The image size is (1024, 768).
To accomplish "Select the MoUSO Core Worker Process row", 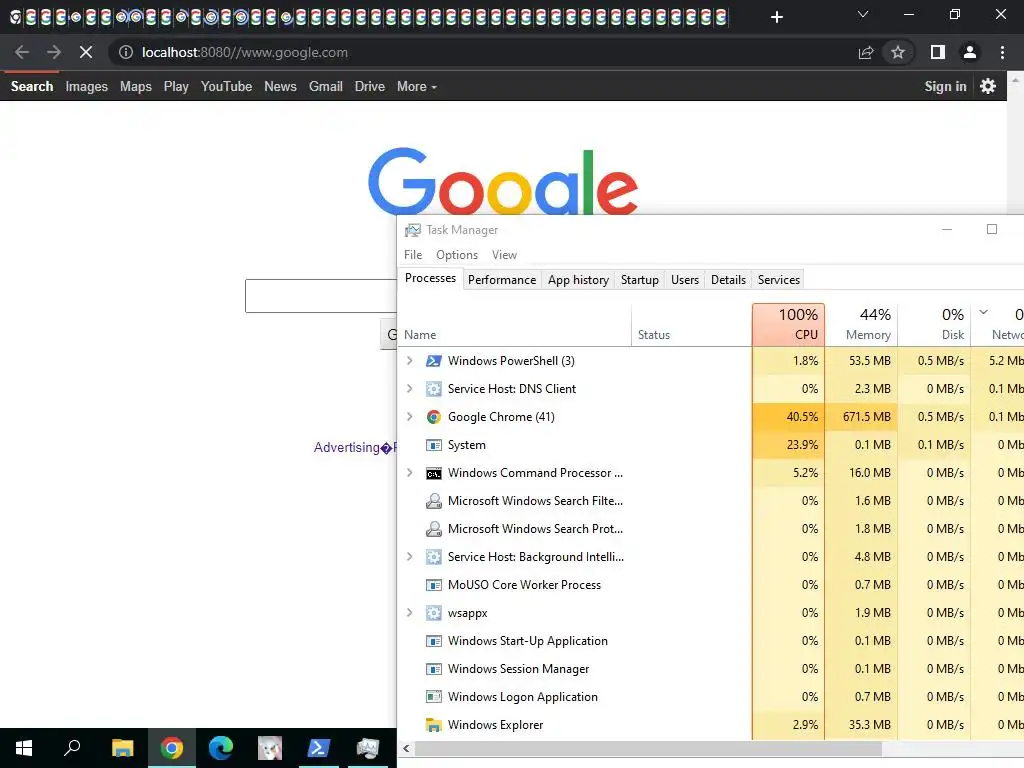I will [x=711, y=584].
